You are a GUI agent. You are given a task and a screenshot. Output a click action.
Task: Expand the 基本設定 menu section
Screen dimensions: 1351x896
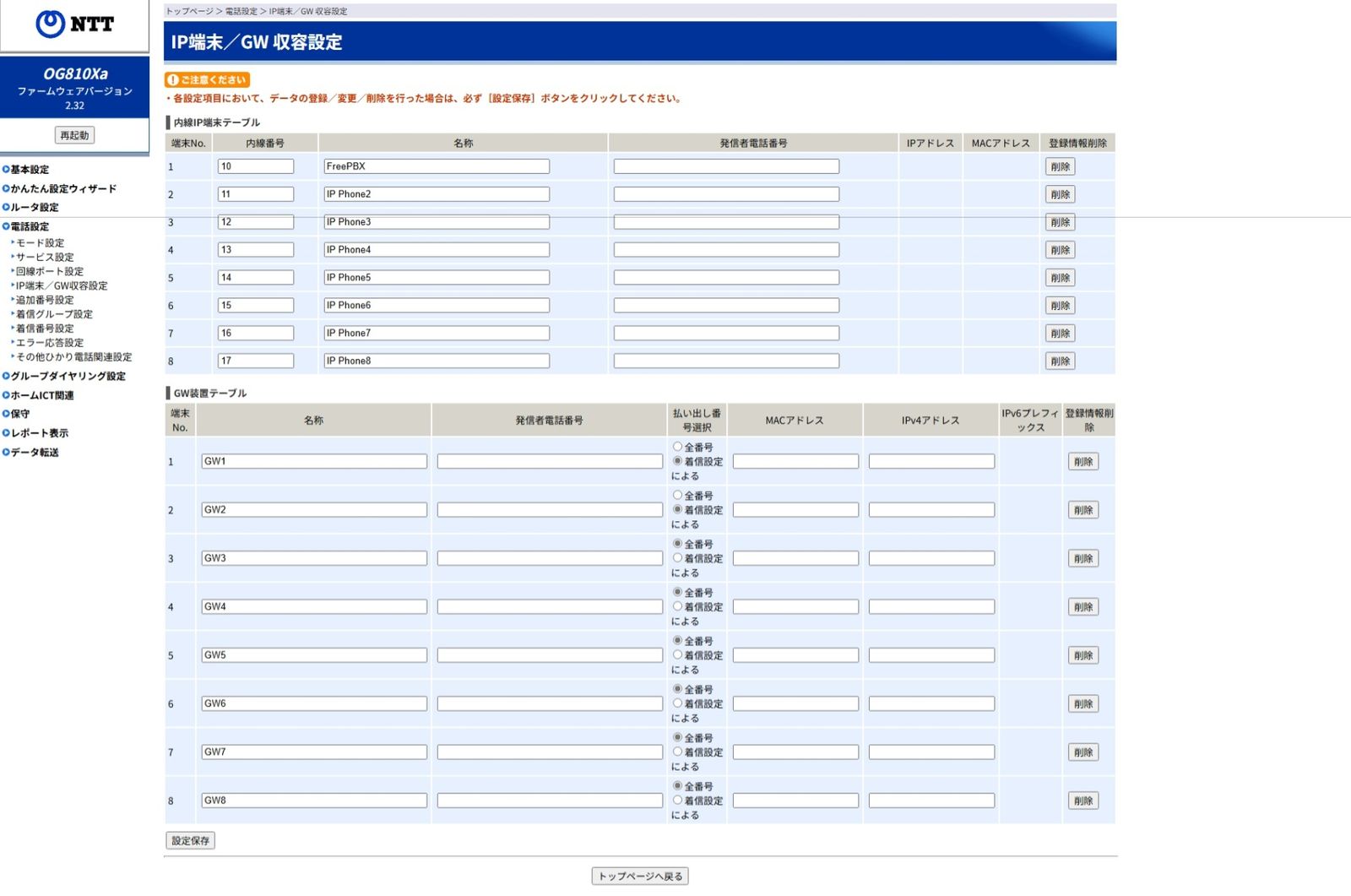point(30,170)
